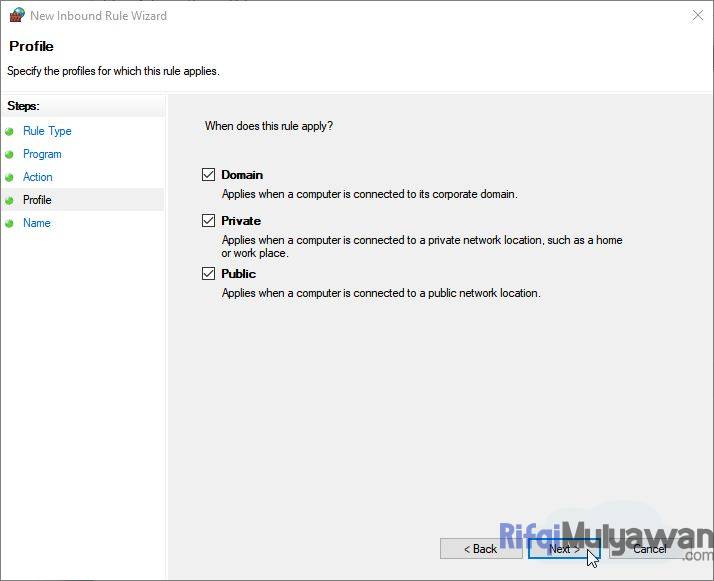
Task: Select the Profile step in sidebar
Action: coord(37,200)
